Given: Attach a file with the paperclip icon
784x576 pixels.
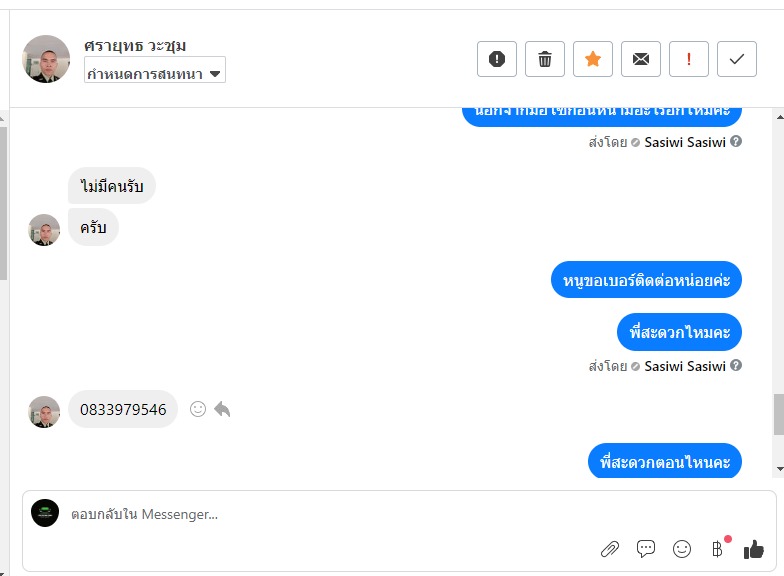Looking at the screenshot, I should pos(609,548).
